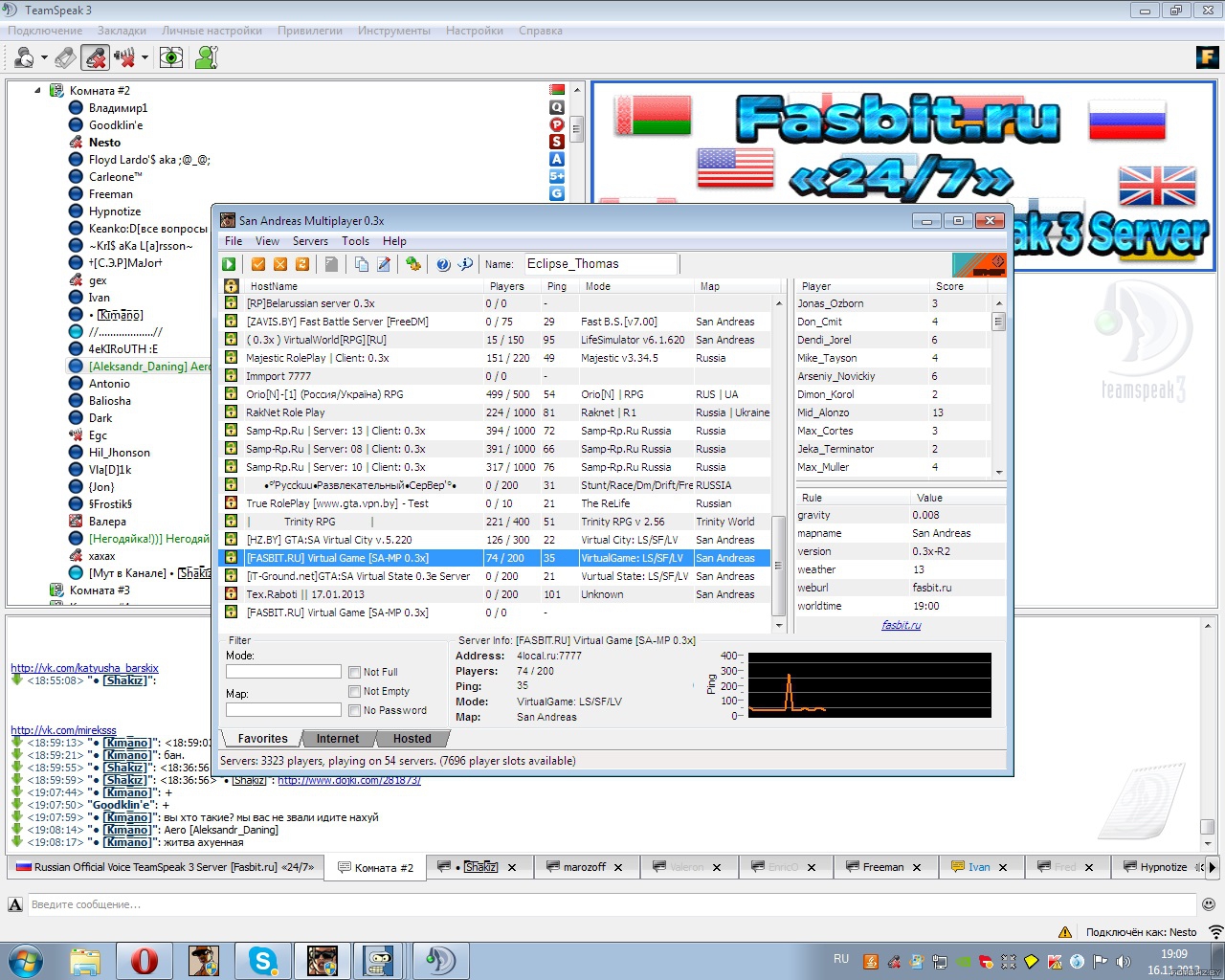The image size is (1225, 980).
Task: Select Majestic RolePlay server row
Action: pos(495,358)
